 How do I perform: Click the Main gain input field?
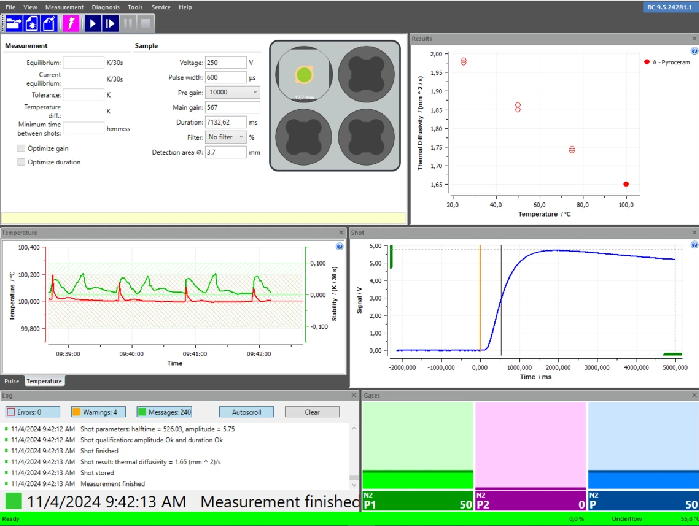(x=232, y=107)
